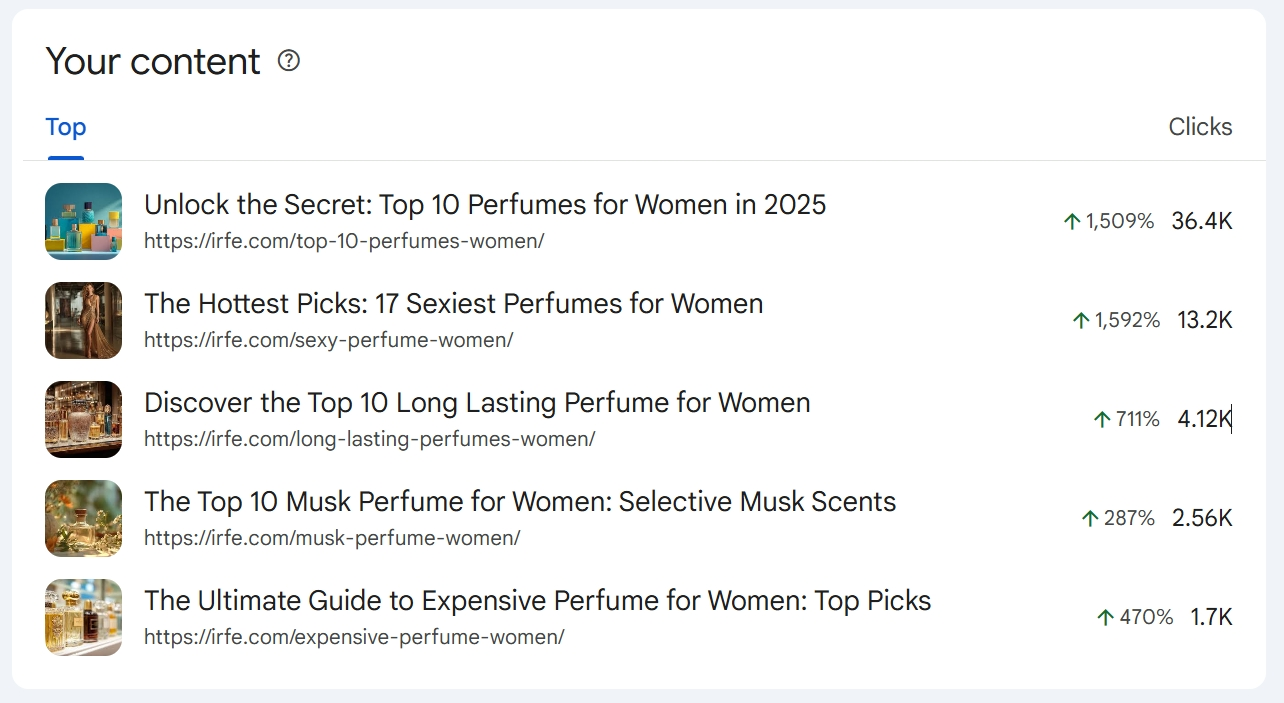Click the 13.2K clicks value
The height and width of the screenshot is (703, 1284).
[1205, 320]
